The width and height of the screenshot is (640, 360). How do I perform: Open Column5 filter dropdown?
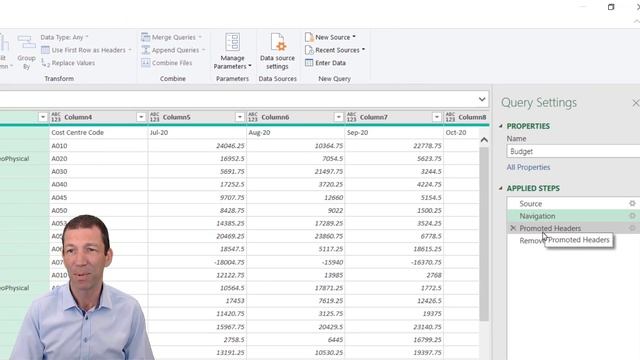click(240, 117)
